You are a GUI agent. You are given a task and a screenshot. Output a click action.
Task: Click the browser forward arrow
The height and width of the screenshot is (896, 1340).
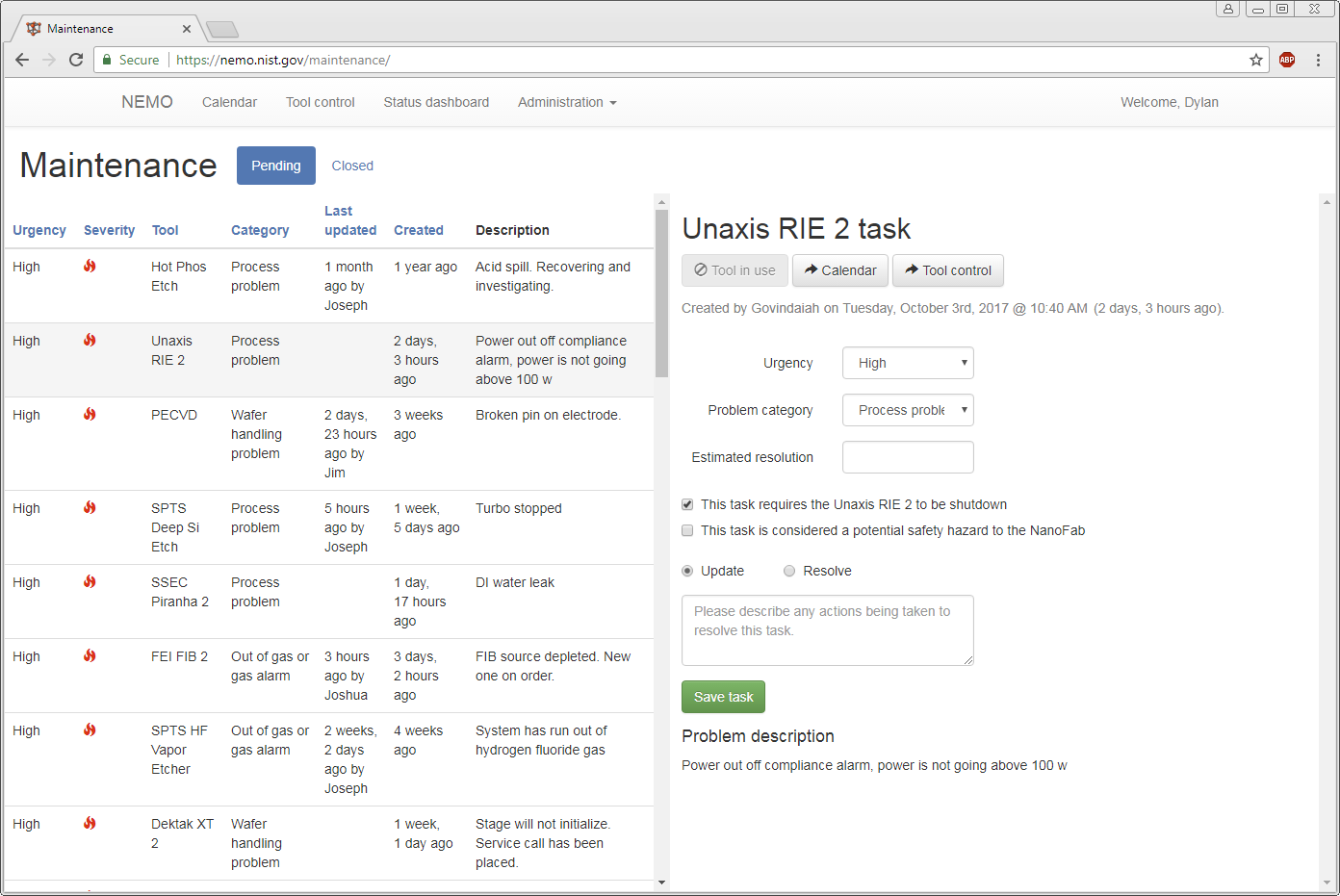(x=49, y=60)
